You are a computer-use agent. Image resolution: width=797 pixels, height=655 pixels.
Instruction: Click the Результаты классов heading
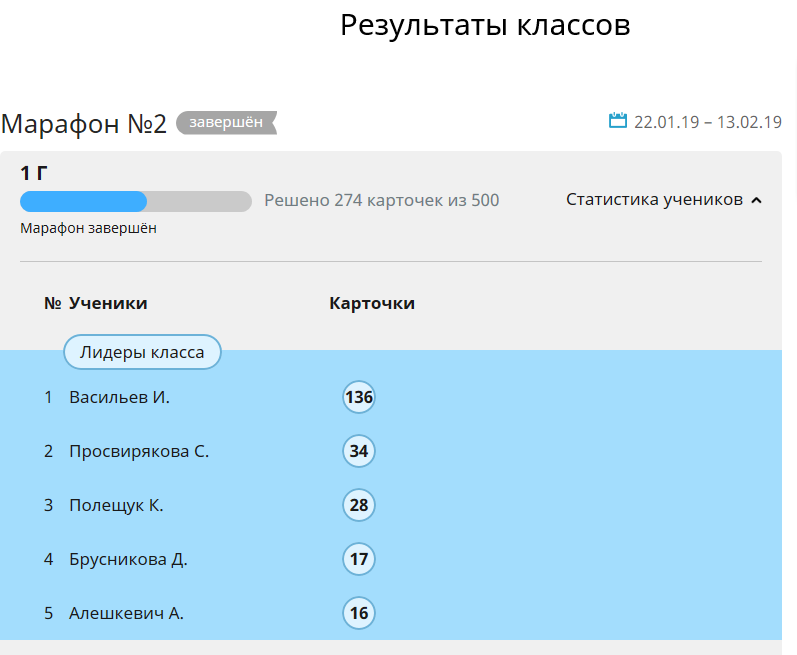tap(485, 25)
